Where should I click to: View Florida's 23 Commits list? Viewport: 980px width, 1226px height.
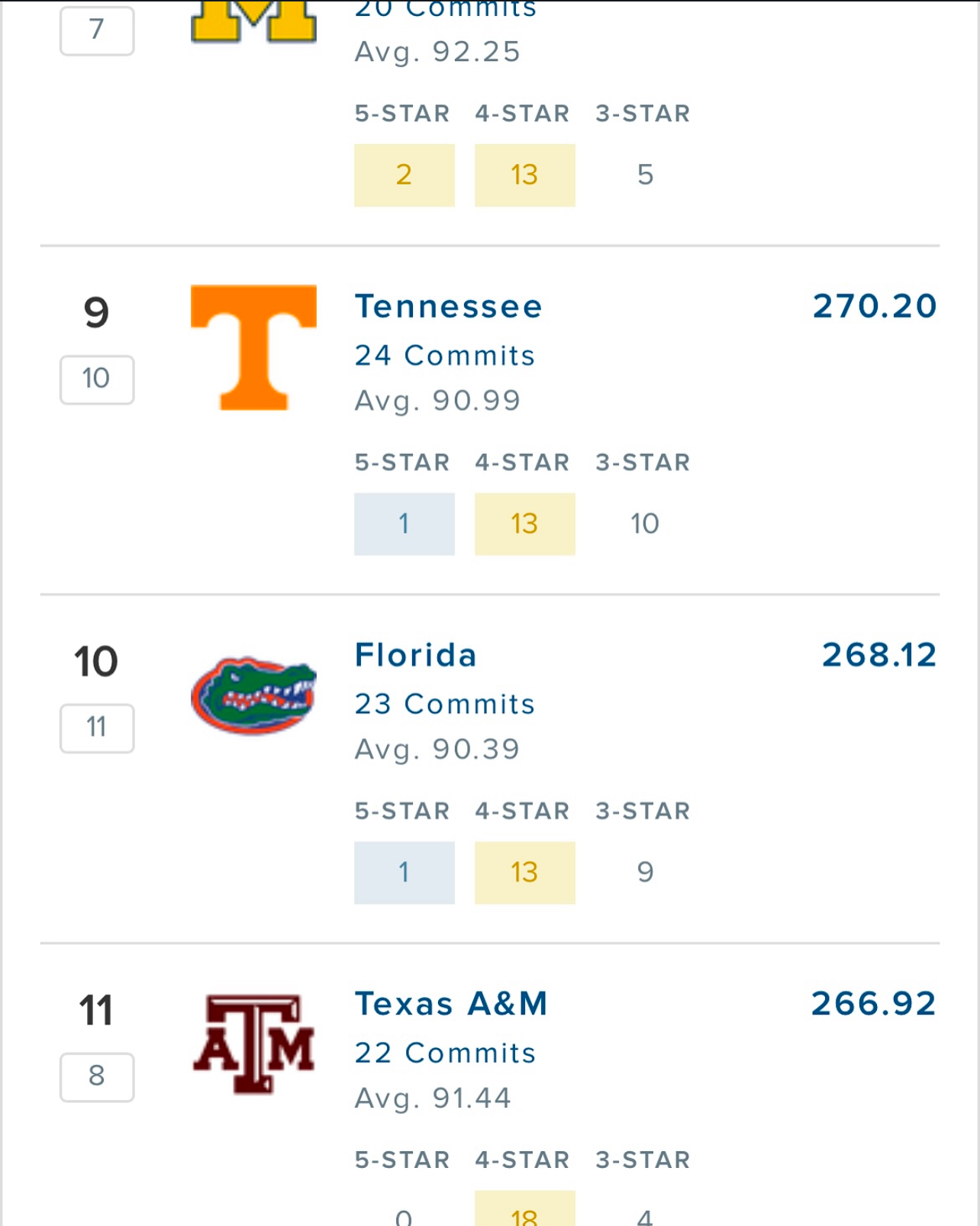click(445, 704)
